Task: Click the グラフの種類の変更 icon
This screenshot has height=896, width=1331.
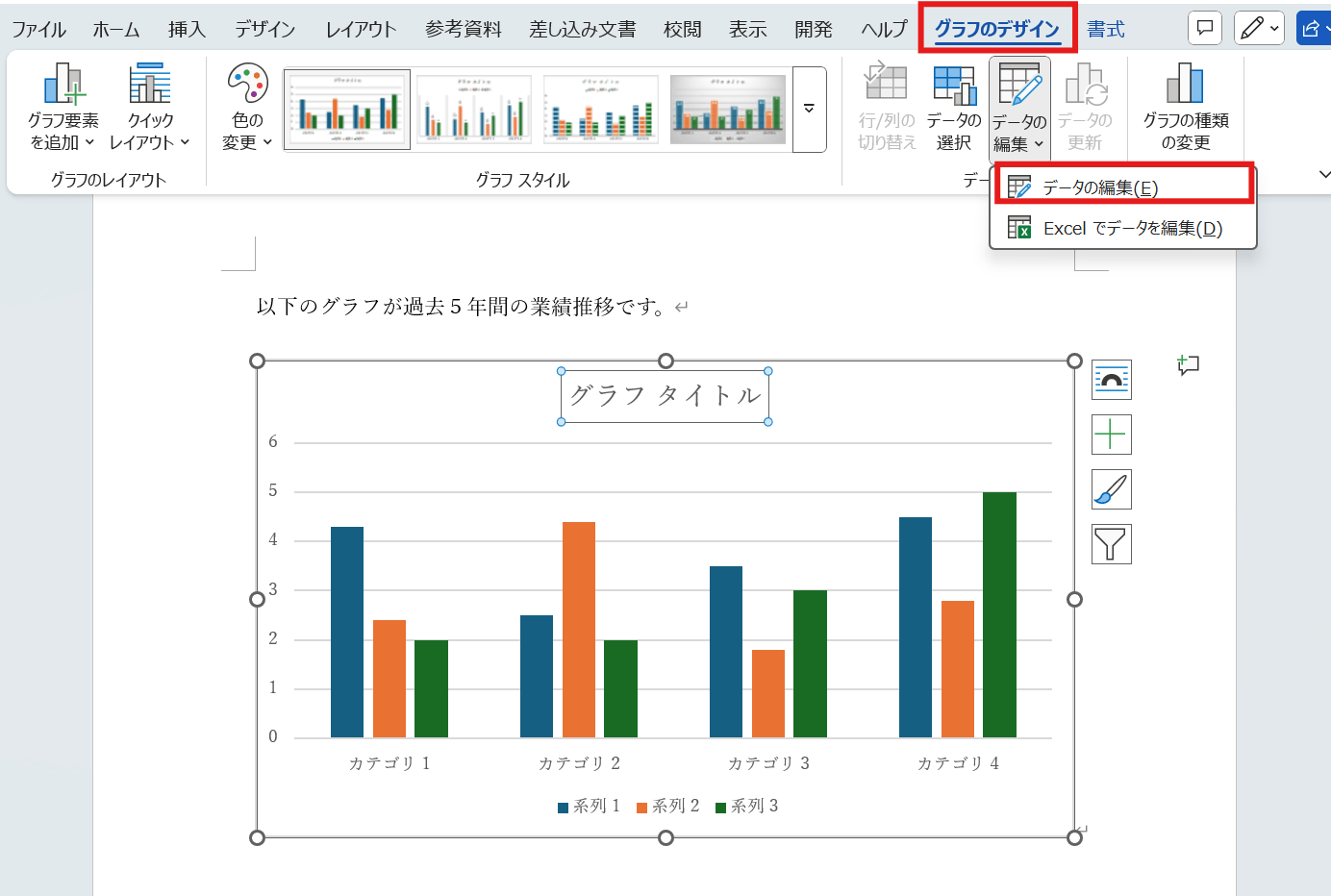Action: (1182, 104)
